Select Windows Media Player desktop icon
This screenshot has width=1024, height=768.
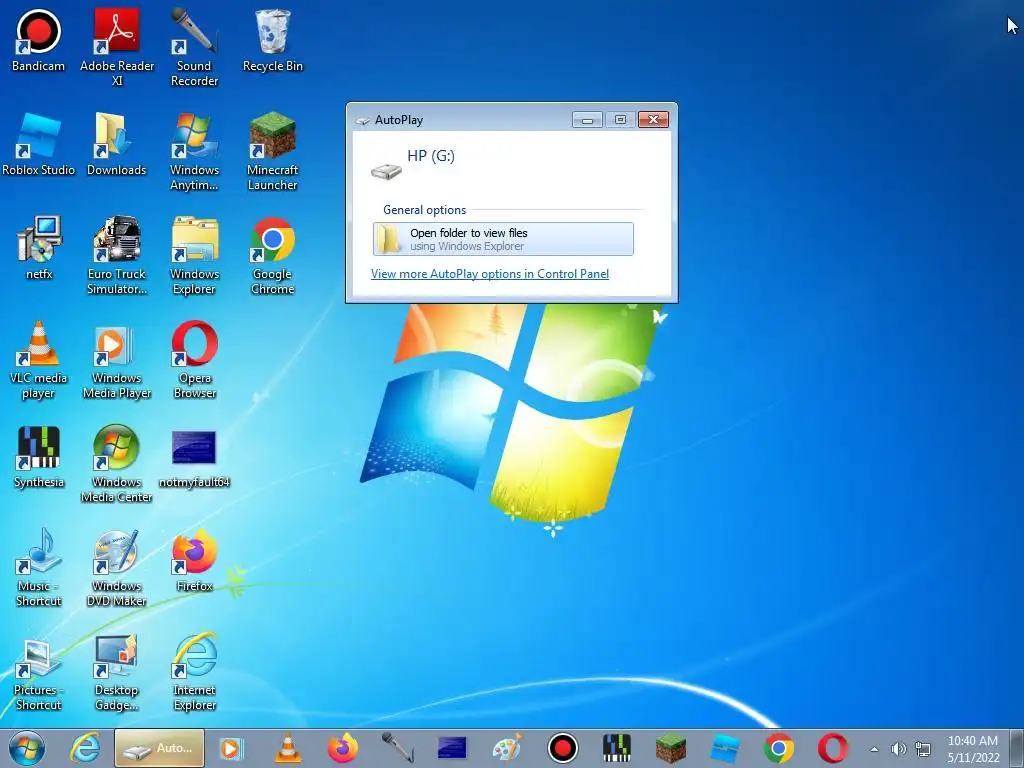117,359
